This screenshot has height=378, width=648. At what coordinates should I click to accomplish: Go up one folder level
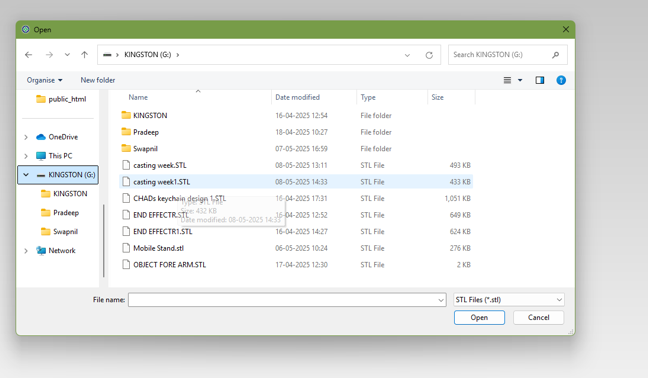(x=84, y=55)
